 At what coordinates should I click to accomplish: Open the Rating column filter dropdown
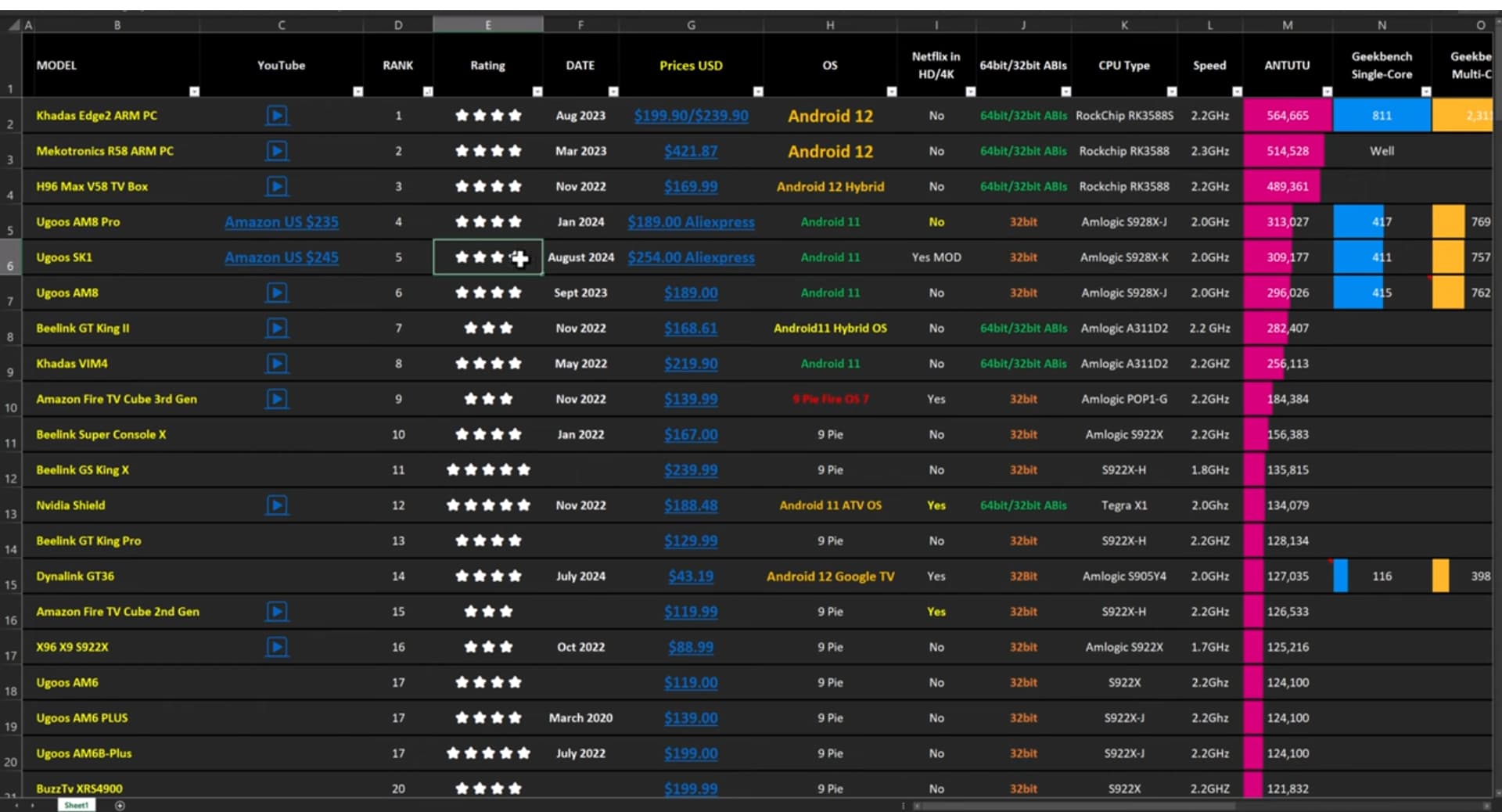pyautogui.click(x=537, y=92)
